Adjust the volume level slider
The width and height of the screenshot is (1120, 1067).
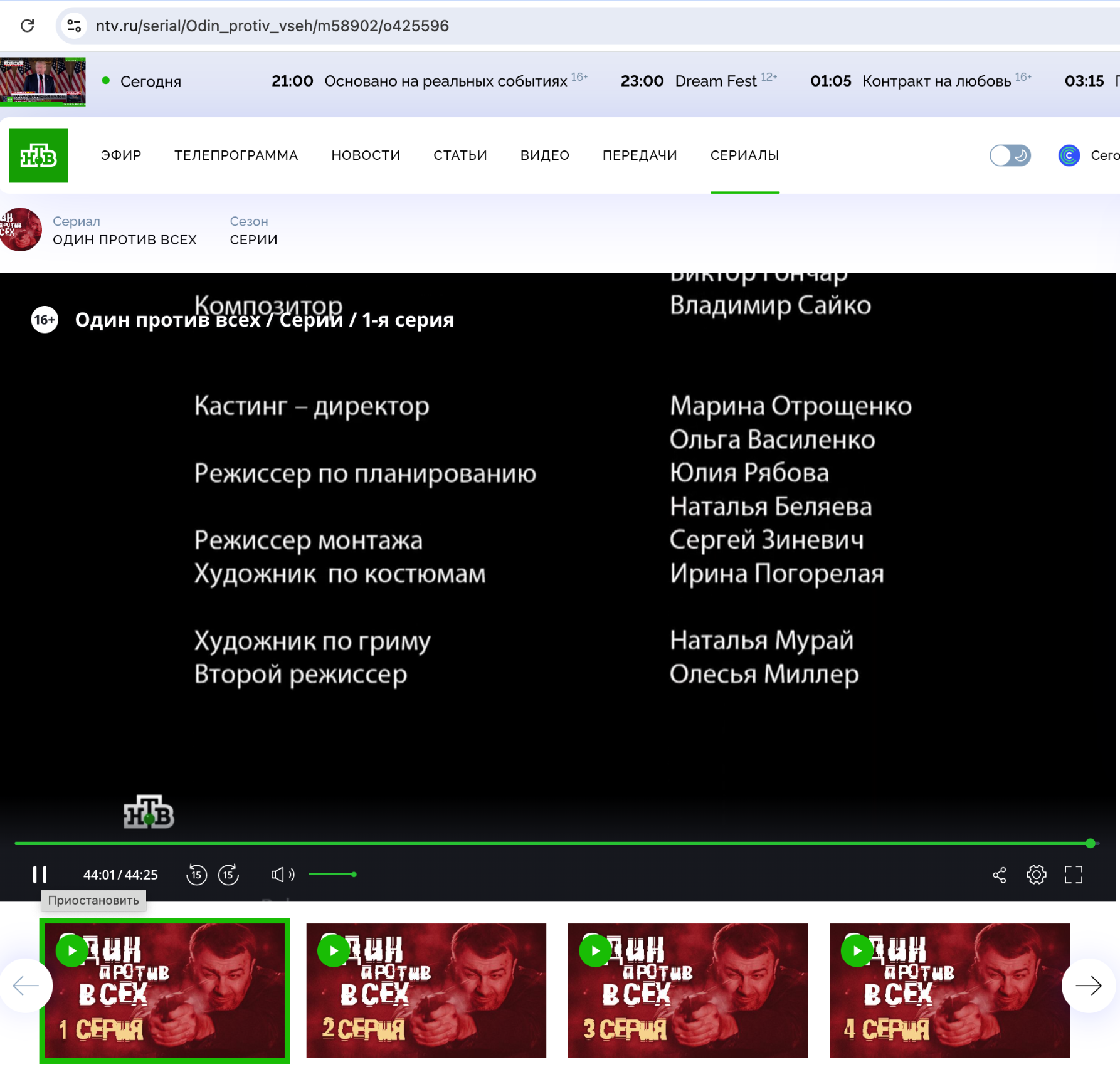click(333, 874)
